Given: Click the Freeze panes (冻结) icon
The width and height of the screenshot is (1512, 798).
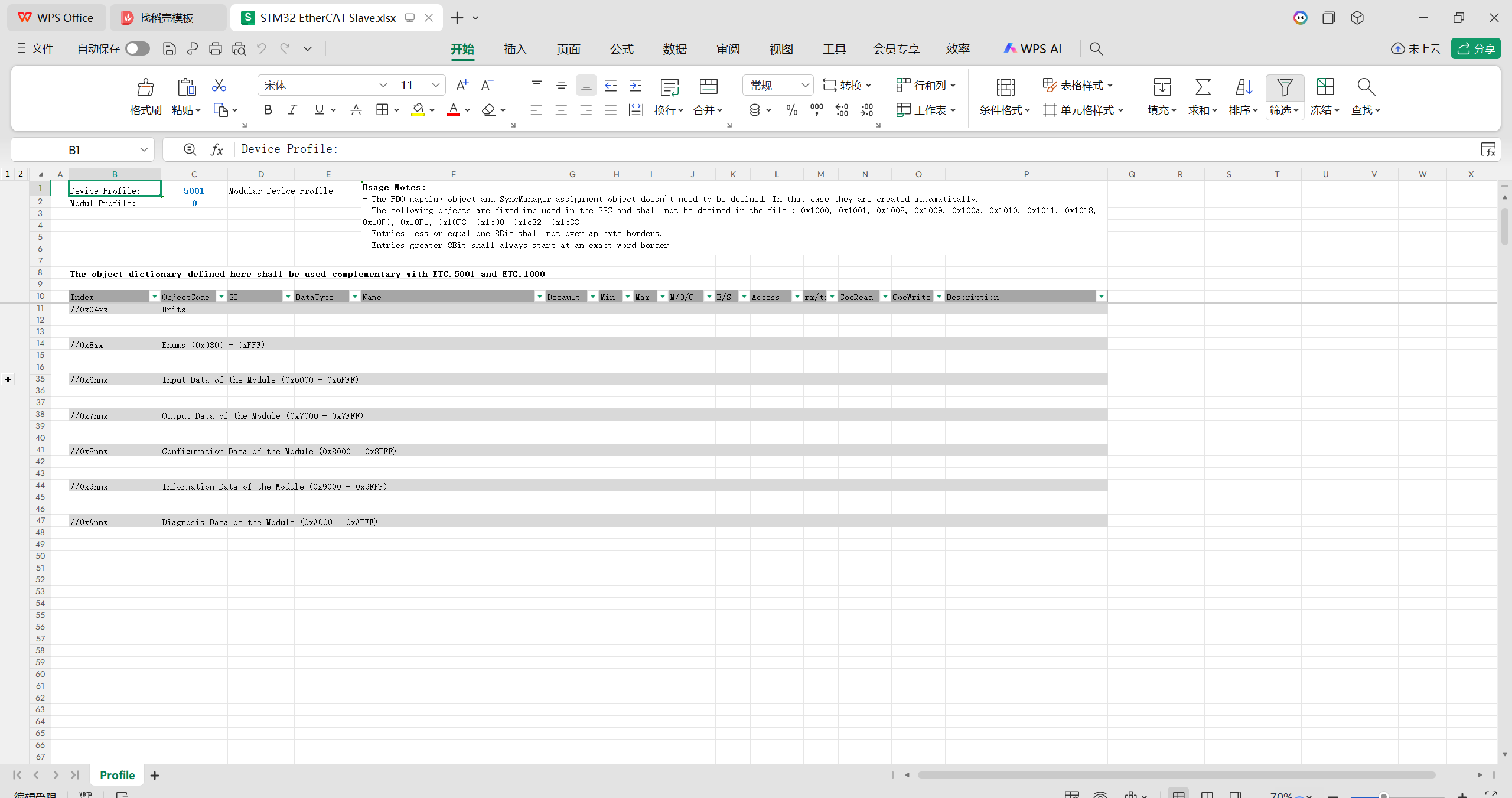Looking at the screenshot, I should coord(1325,87).
